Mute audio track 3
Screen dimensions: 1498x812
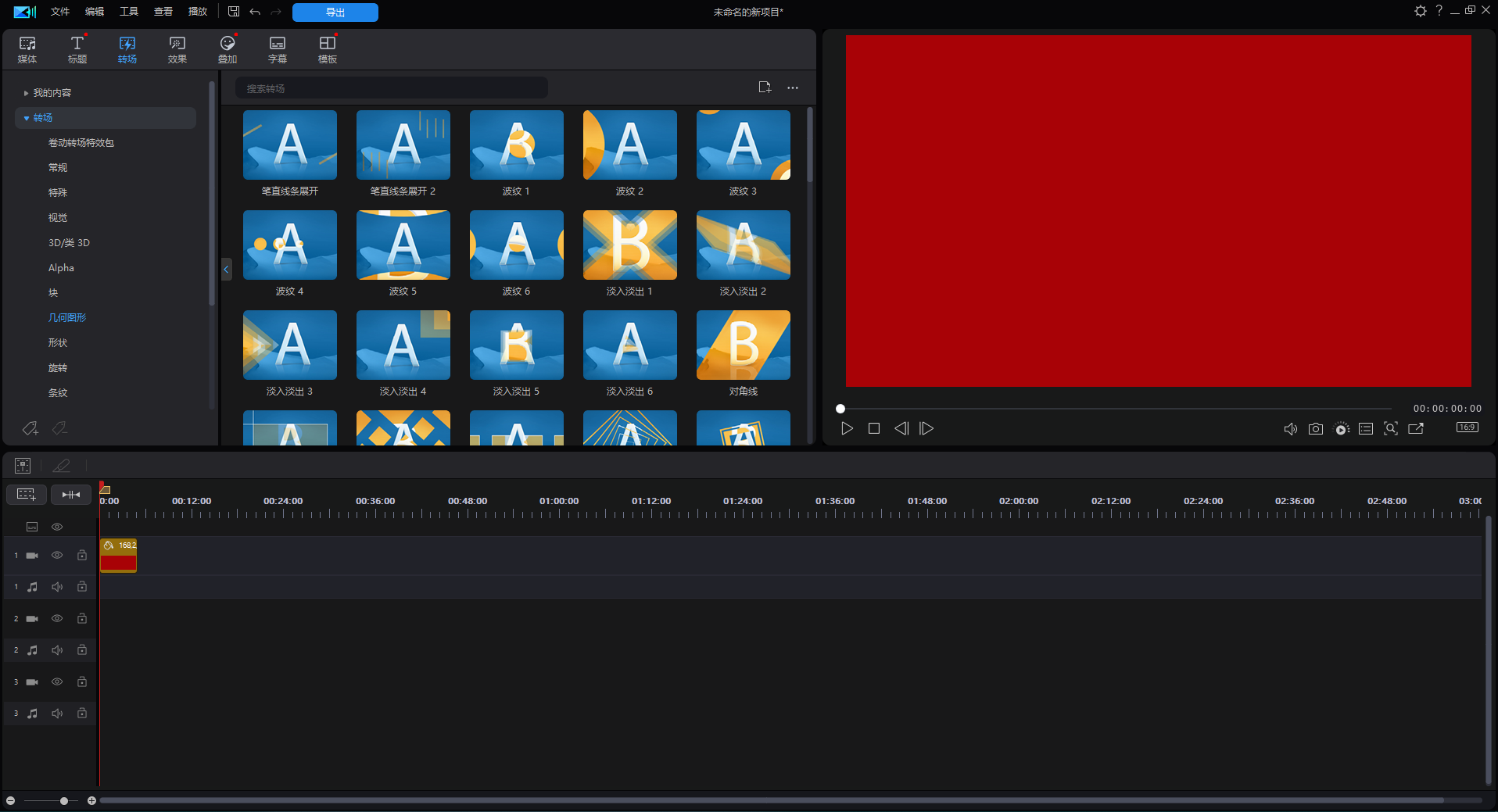pos(57,714)
